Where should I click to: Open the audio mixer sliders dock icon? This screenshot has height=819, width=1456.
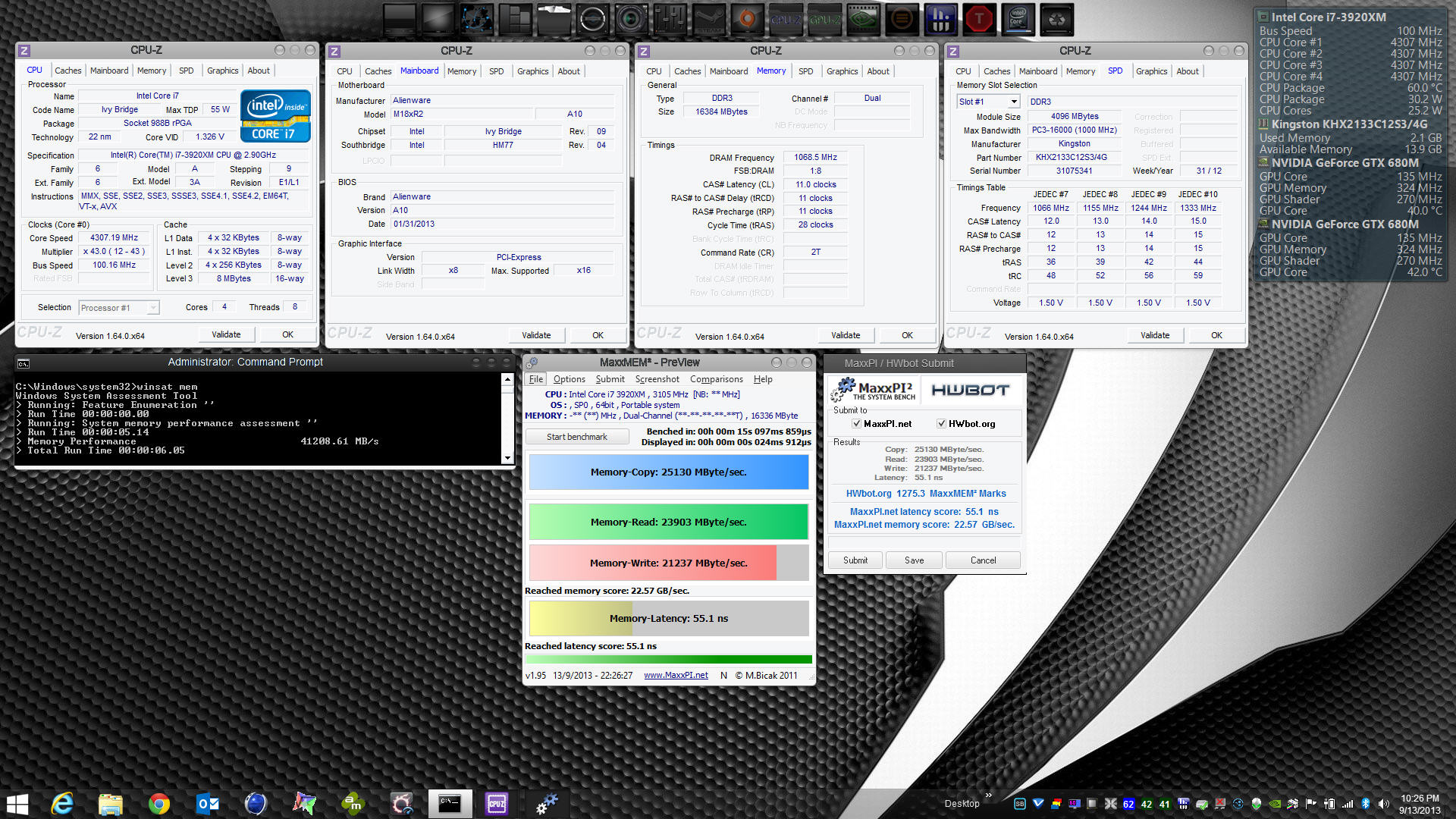pyautogui.click(x=670, y=20)
